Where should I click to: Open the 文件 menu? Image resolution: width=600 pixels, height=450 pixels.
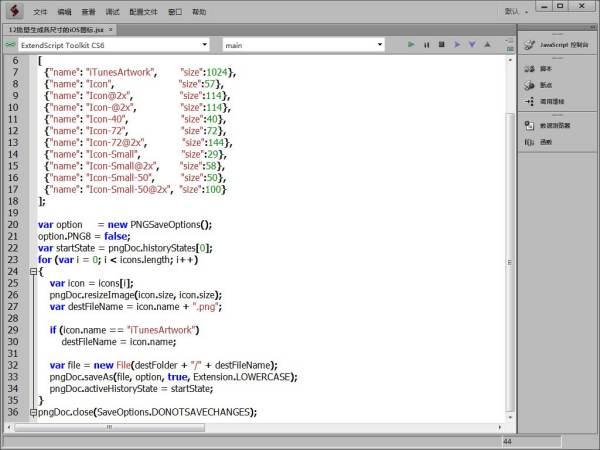40,12
